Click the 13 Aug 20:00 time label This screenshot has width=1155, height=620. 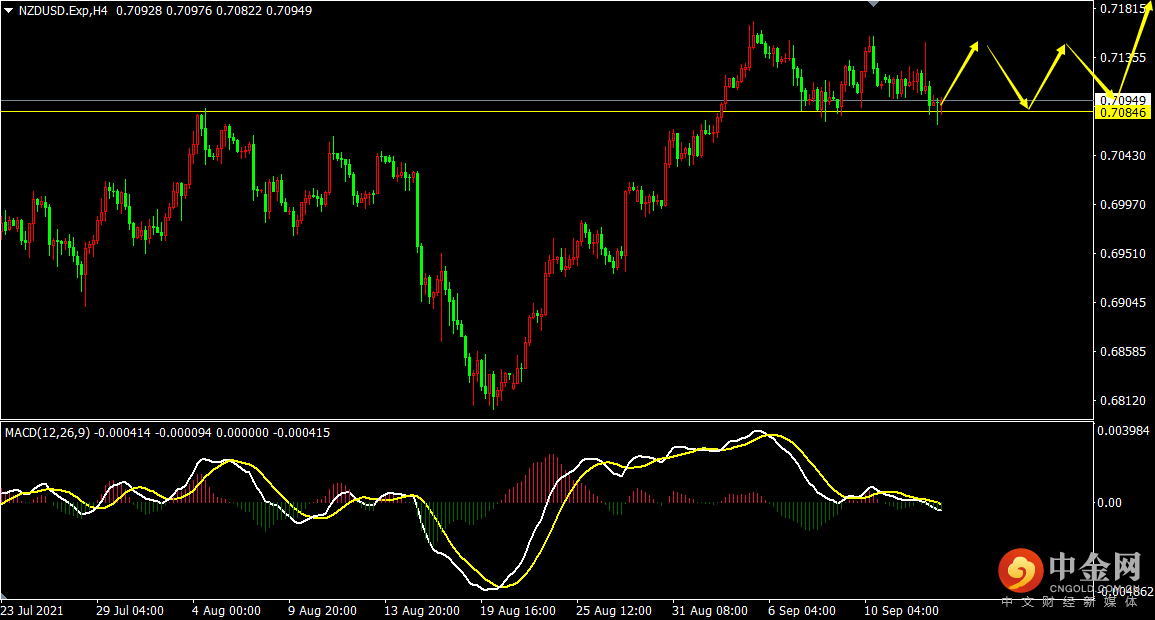[421, 611]
